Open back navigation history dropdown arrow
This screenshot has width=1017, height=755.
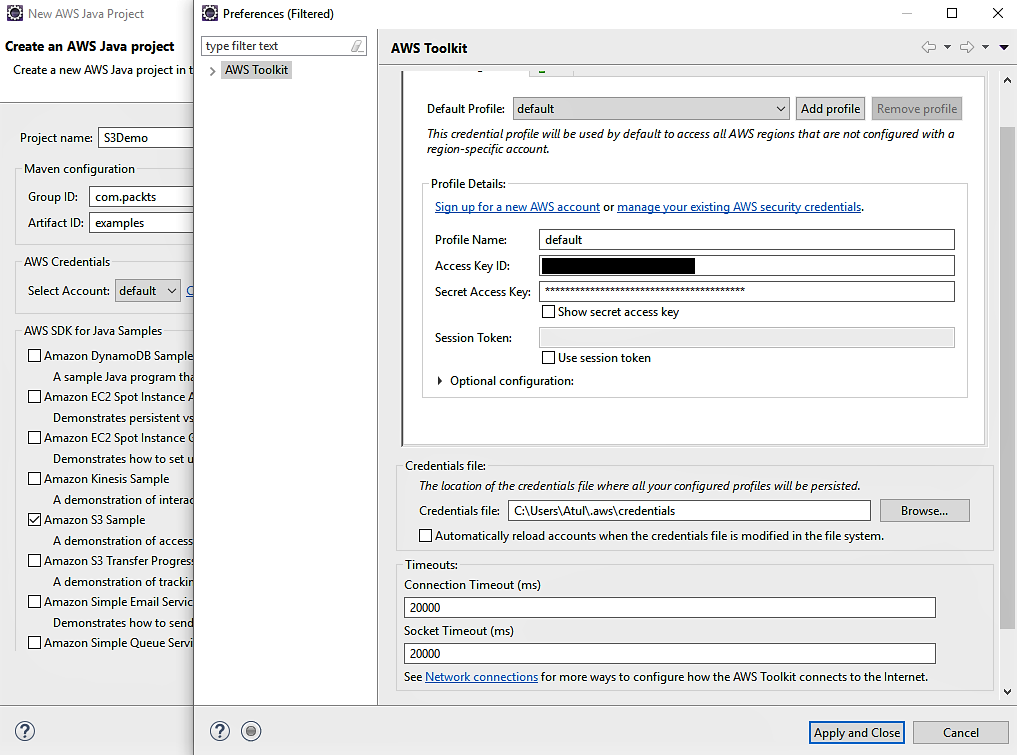pyautogui.click(x=947, y=47)
